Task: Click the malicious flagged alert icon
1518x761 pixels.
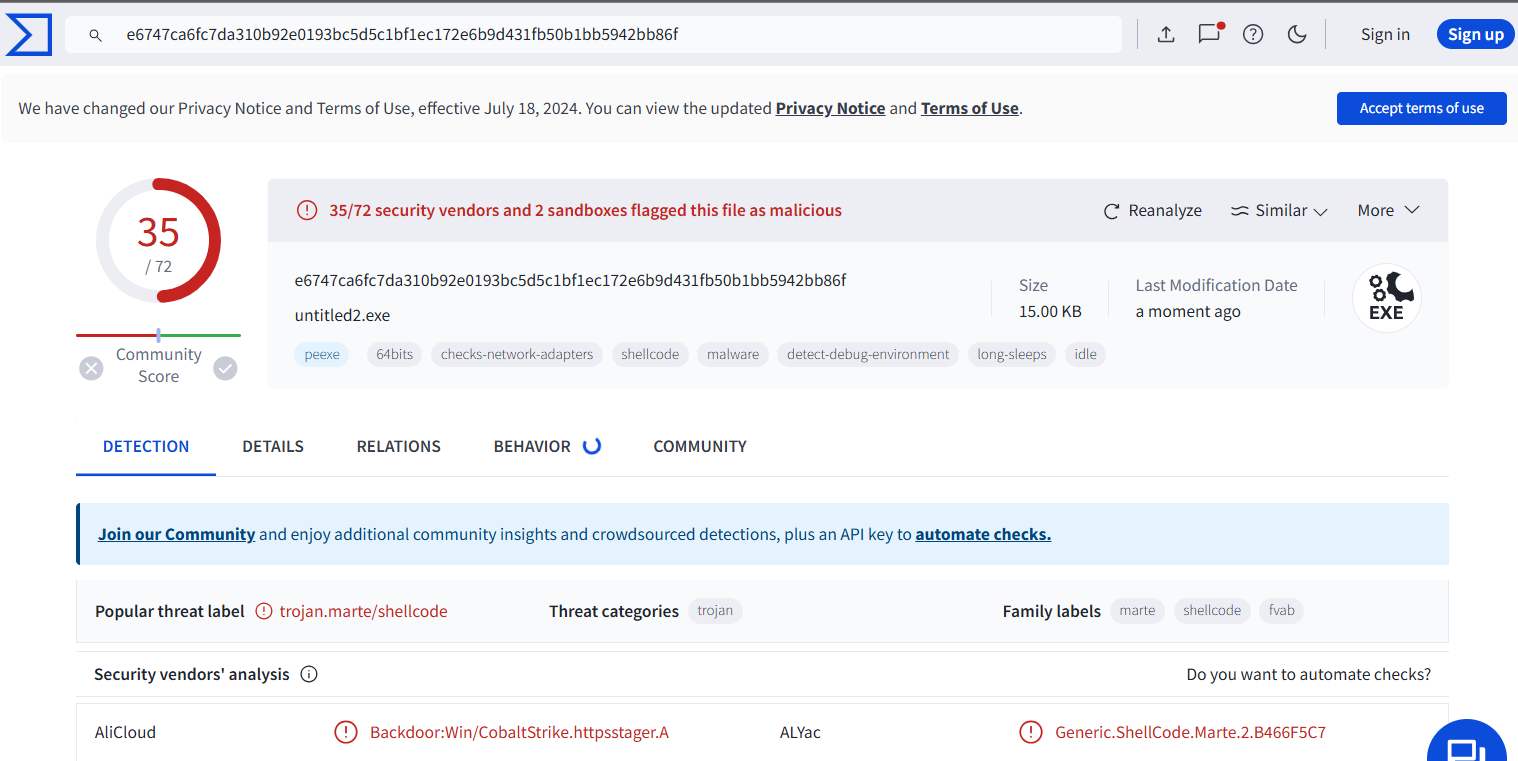Action: click(307, 211)
